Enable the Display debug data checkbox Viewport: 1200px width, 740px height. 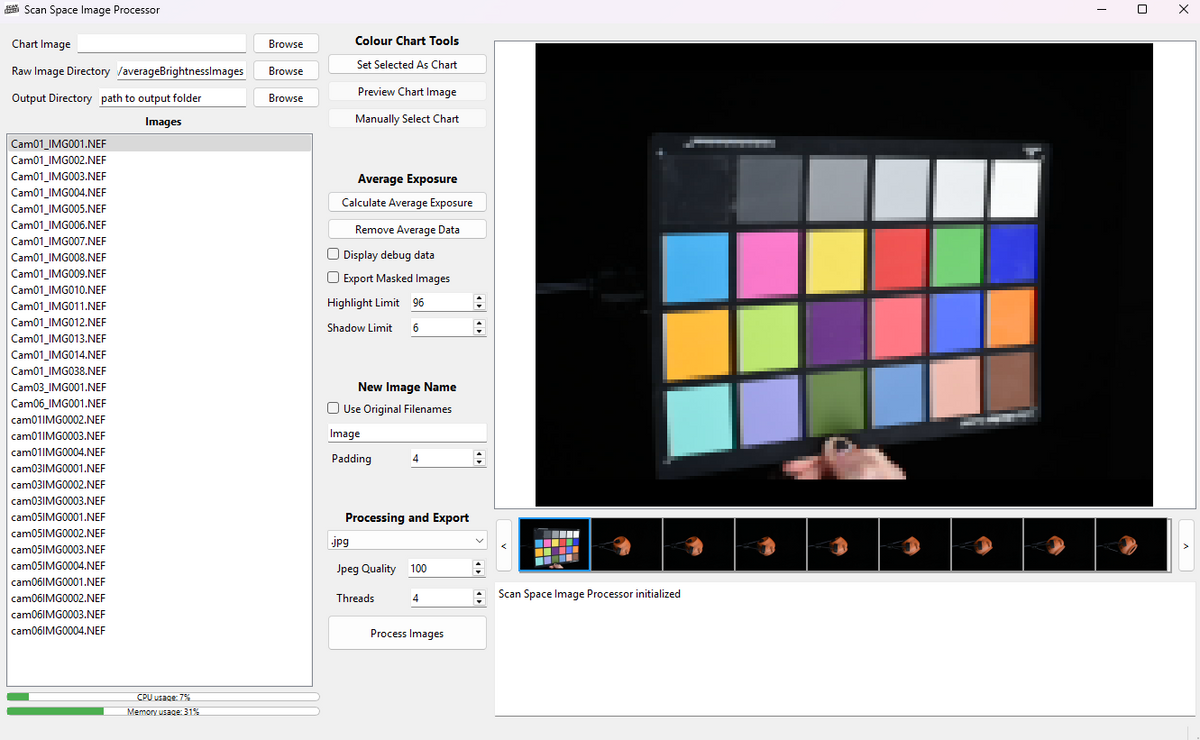(334, 255)
